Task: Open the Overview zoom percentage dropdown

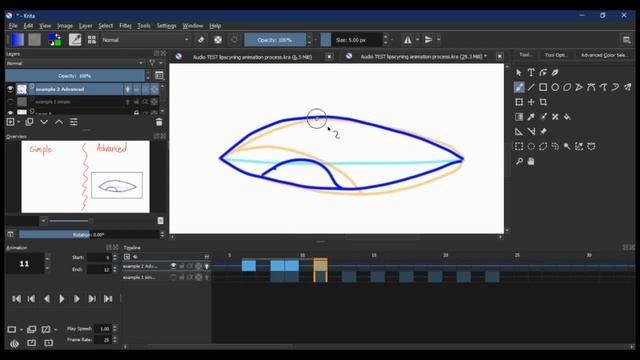Action: [x=43, y=221]
